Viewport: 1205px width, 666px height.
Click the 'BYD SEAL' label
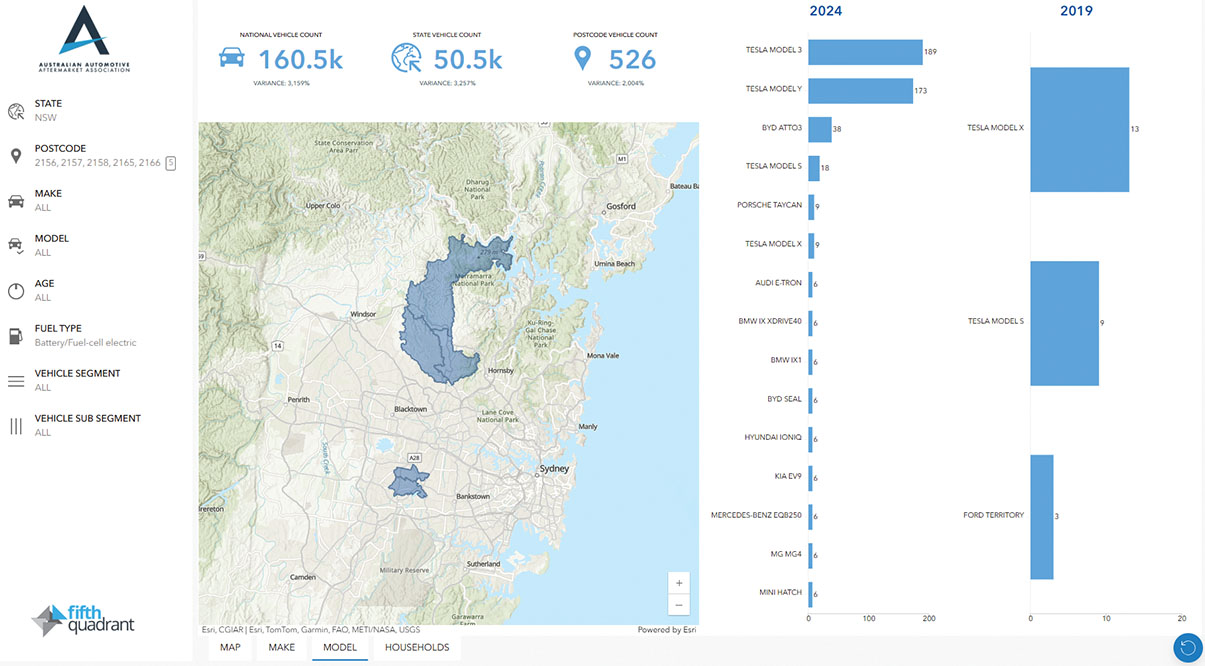(784, 399)
